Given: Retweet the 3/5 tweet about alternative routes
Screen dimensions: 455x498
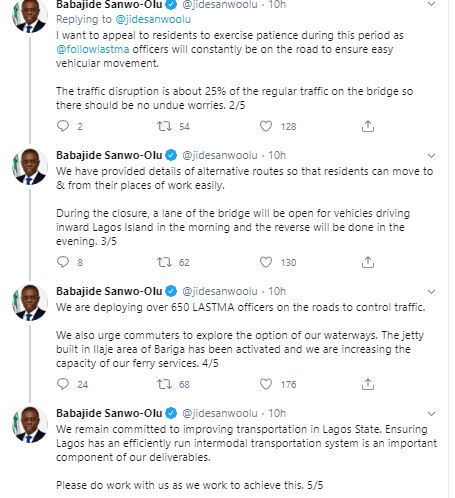Looking at the screenshot, I should pos(164,262).
